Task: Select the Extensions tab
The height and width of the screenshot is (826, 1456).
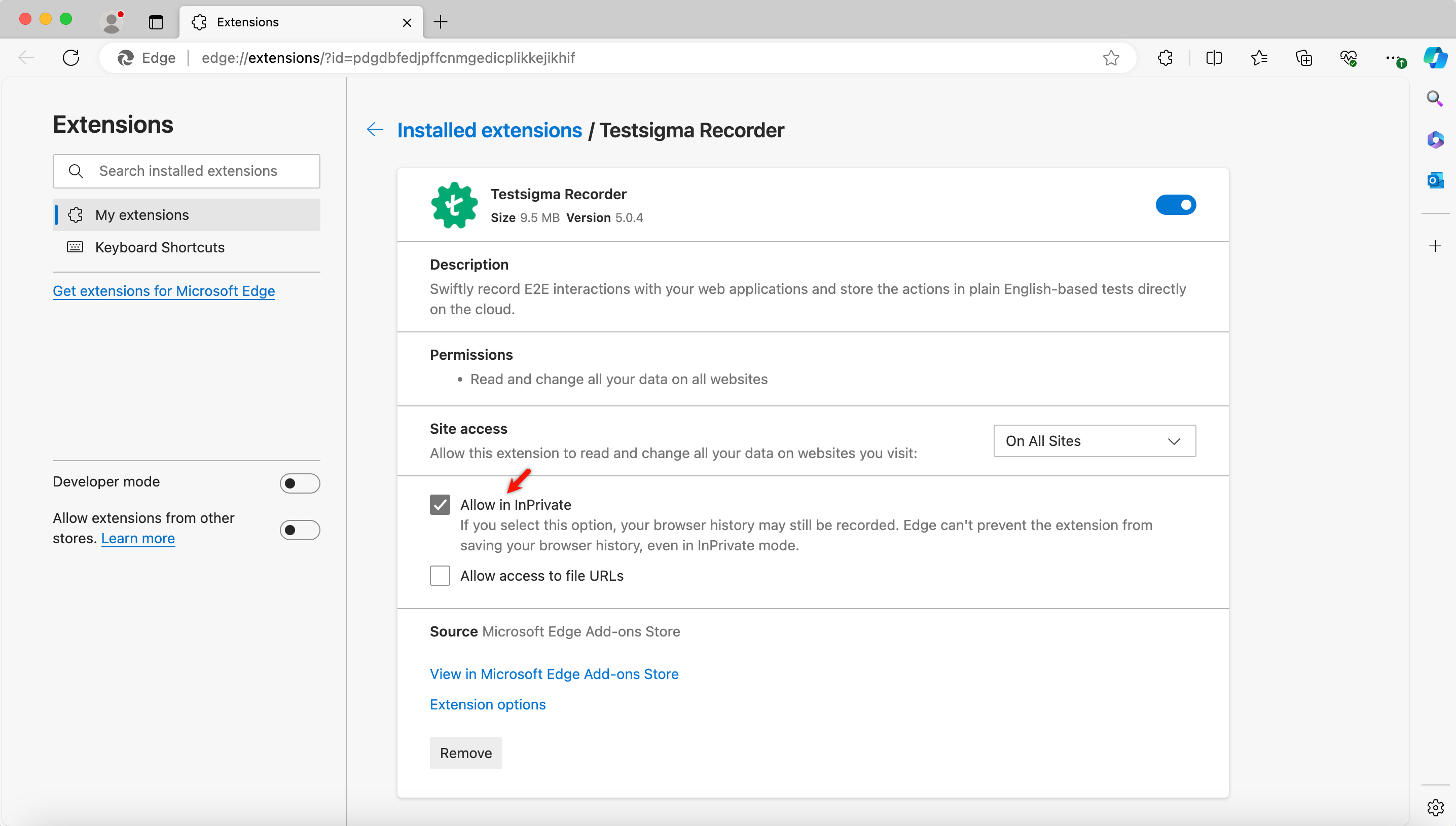Action: (x=301, y=22)
